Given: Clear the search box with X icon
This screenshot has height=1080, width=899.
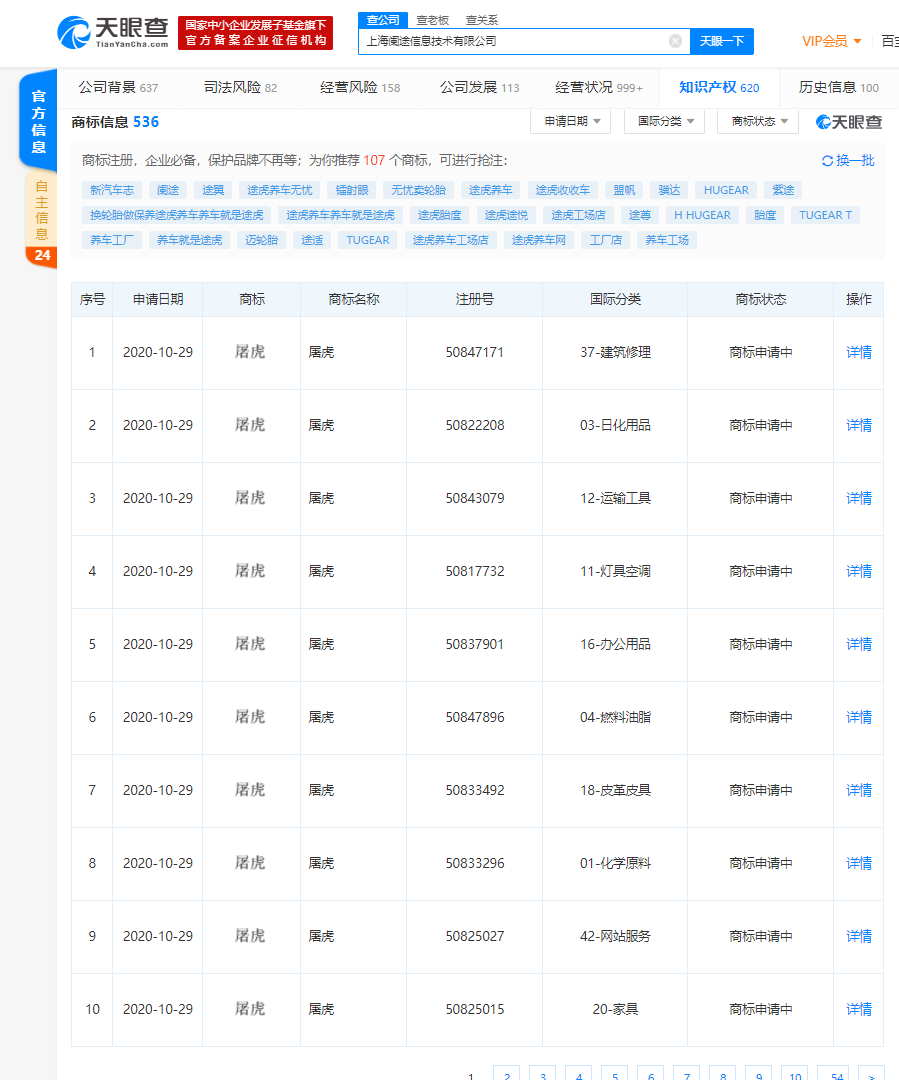Looking at the screenshot, I should [x=676, y=41].
